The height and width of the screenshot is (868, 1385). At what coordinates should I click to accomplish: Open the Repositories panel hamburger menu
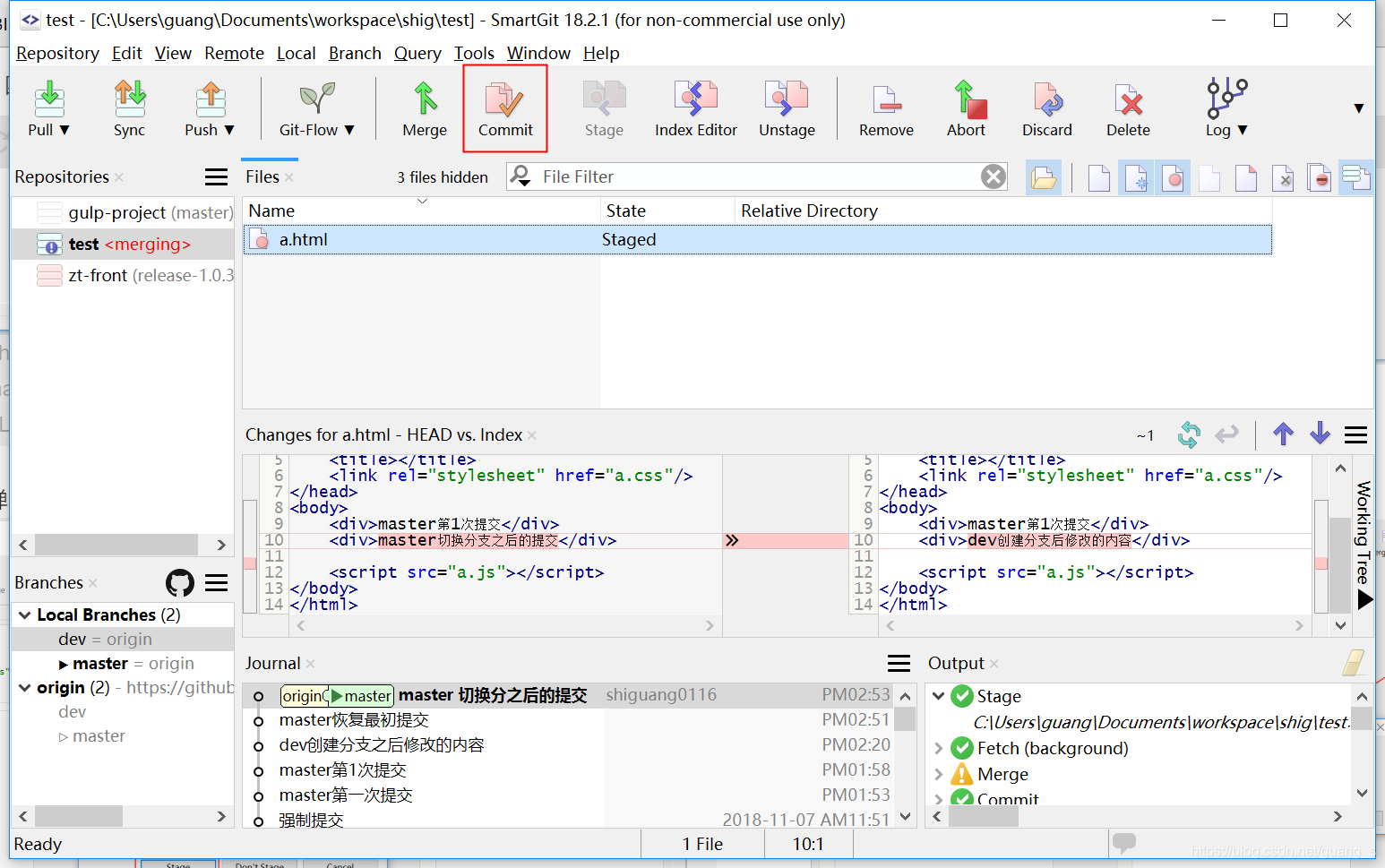click(216, 177)
